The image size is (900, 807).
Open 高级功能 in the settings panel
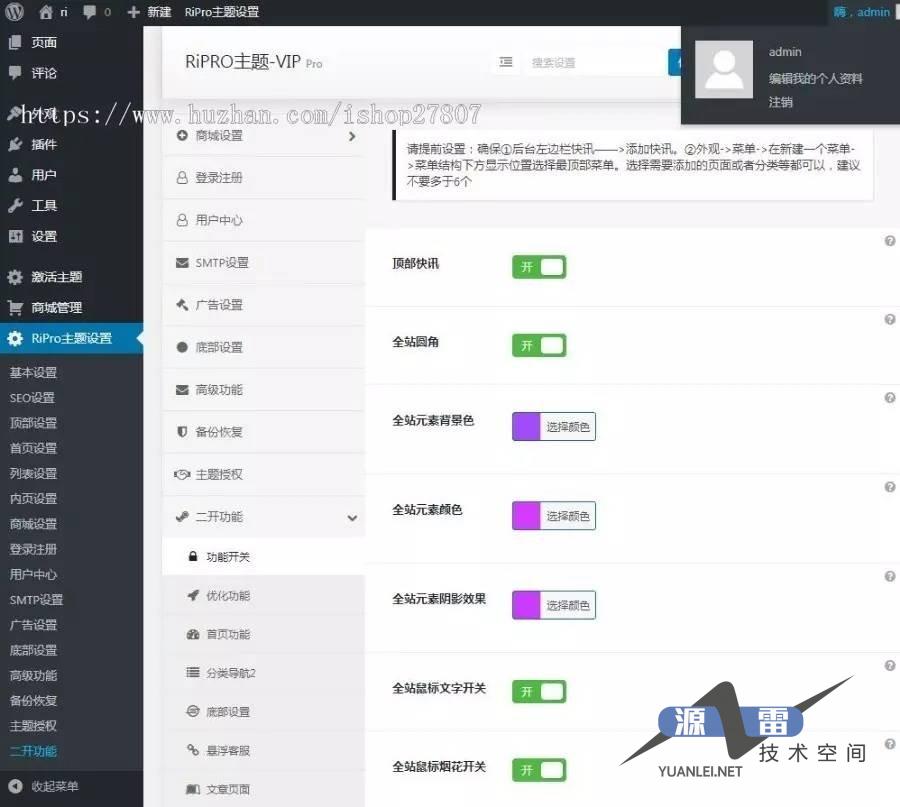[263, 390]
